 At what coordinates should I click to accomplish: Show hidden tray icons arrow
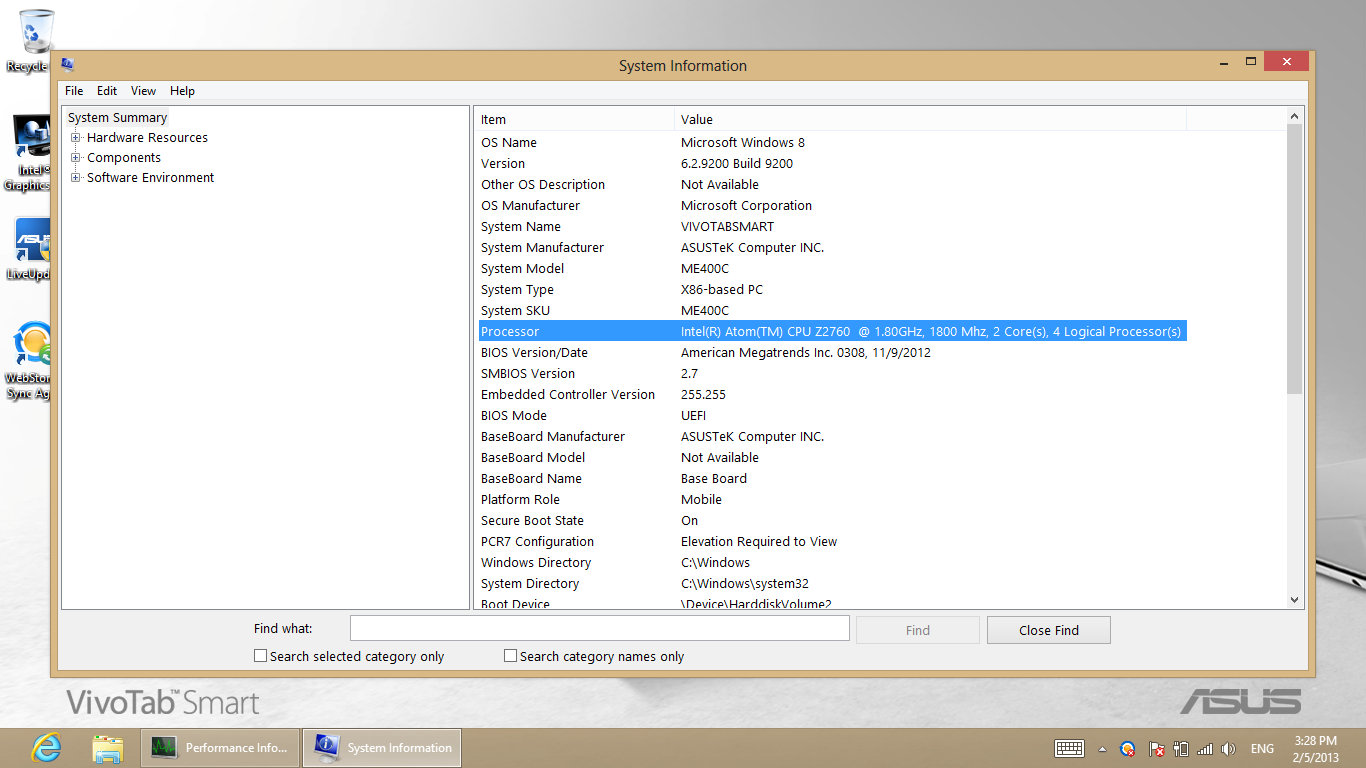click(1102, 749)
